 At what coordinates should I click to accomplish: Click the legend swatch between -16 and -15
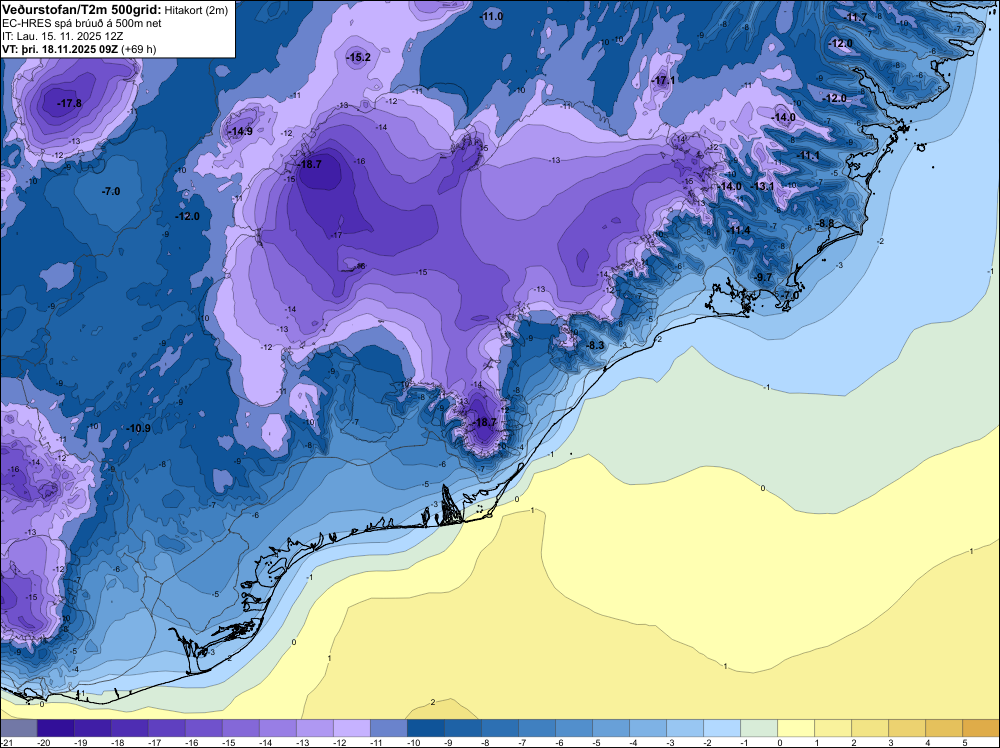point(203,728)
